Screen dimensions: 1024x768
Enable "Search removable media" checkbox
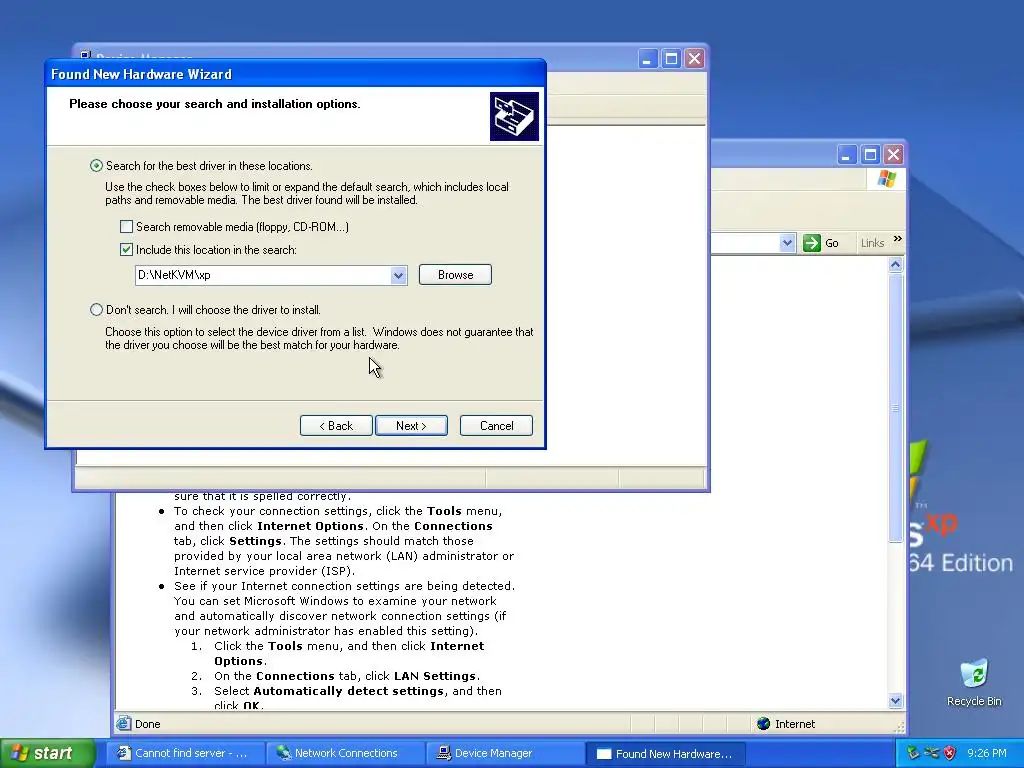pos(126,227)
